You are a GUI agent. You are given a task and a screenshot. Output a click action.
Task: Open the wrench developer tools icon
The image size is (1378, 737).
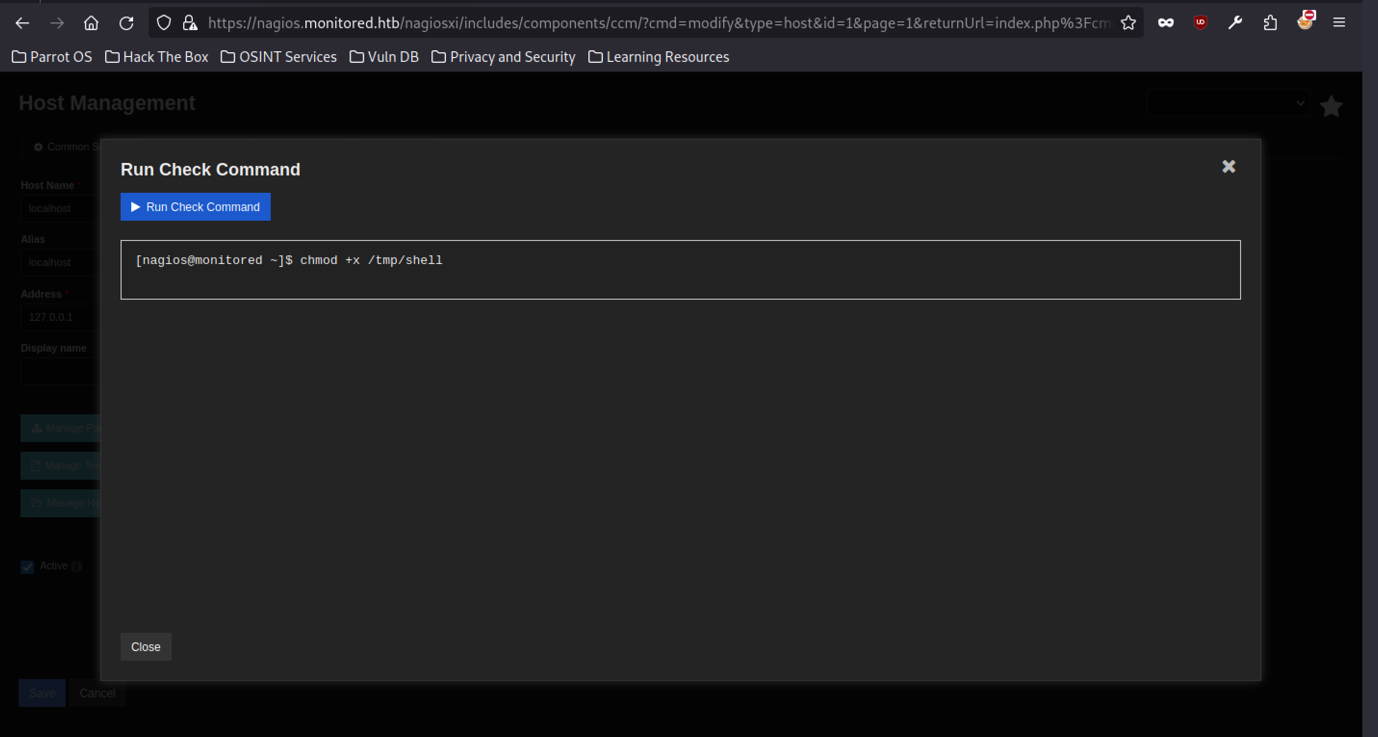click(x=1235, y=23)
